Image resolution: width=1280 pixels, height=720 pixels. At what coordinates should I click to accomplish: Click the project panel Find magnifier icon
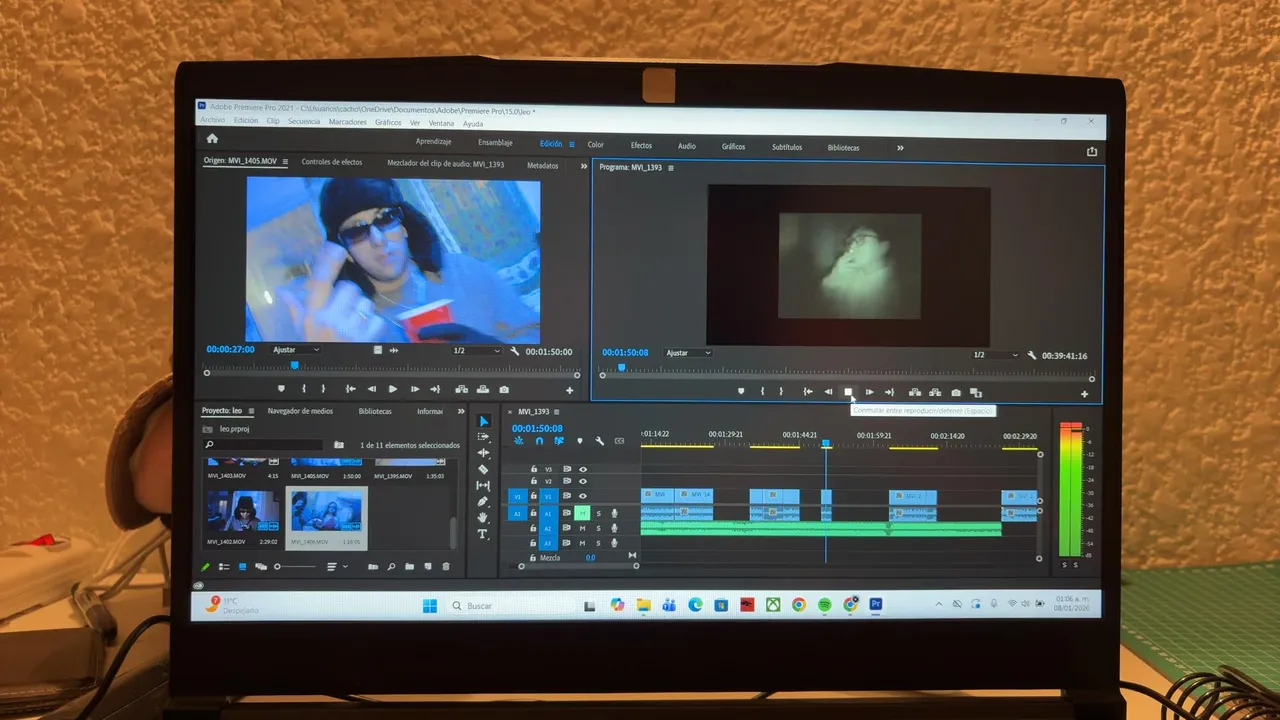[391, 567]
